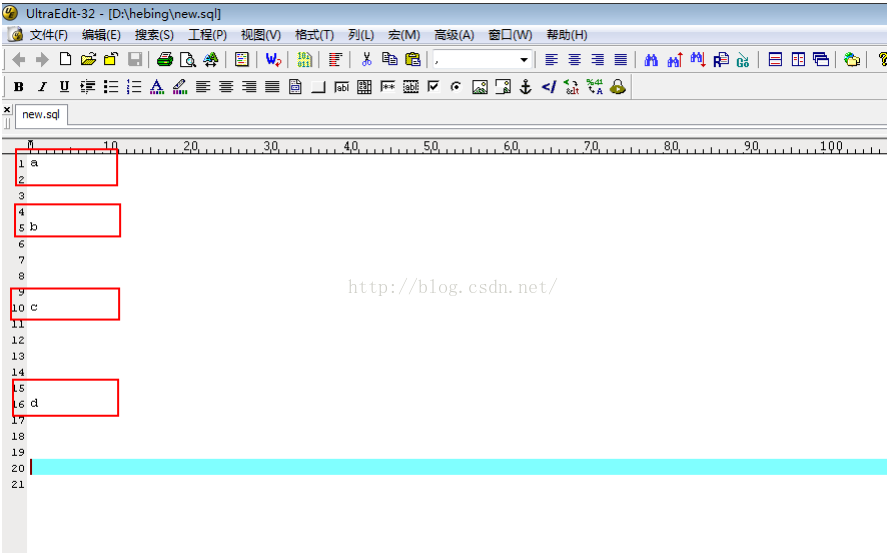Open Go To line via the Go icon
Viewport: 887px width, 553px height.
pyautogui.click(x=743, y=60)
